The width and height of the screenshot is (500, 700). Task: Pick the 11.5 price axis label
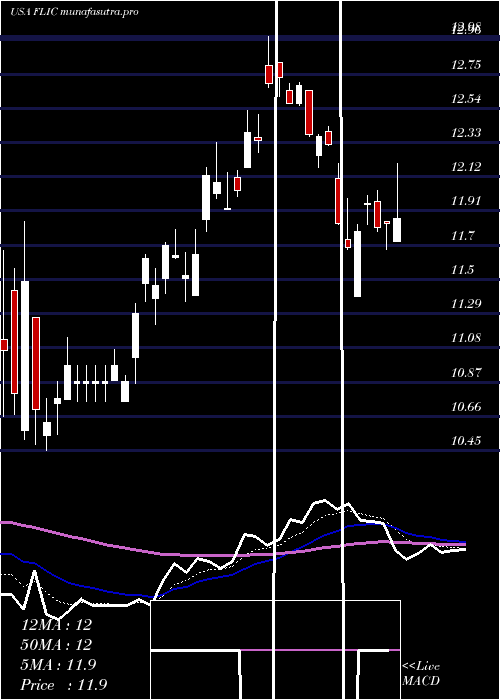pyautogui.click(x=463, y=270)
